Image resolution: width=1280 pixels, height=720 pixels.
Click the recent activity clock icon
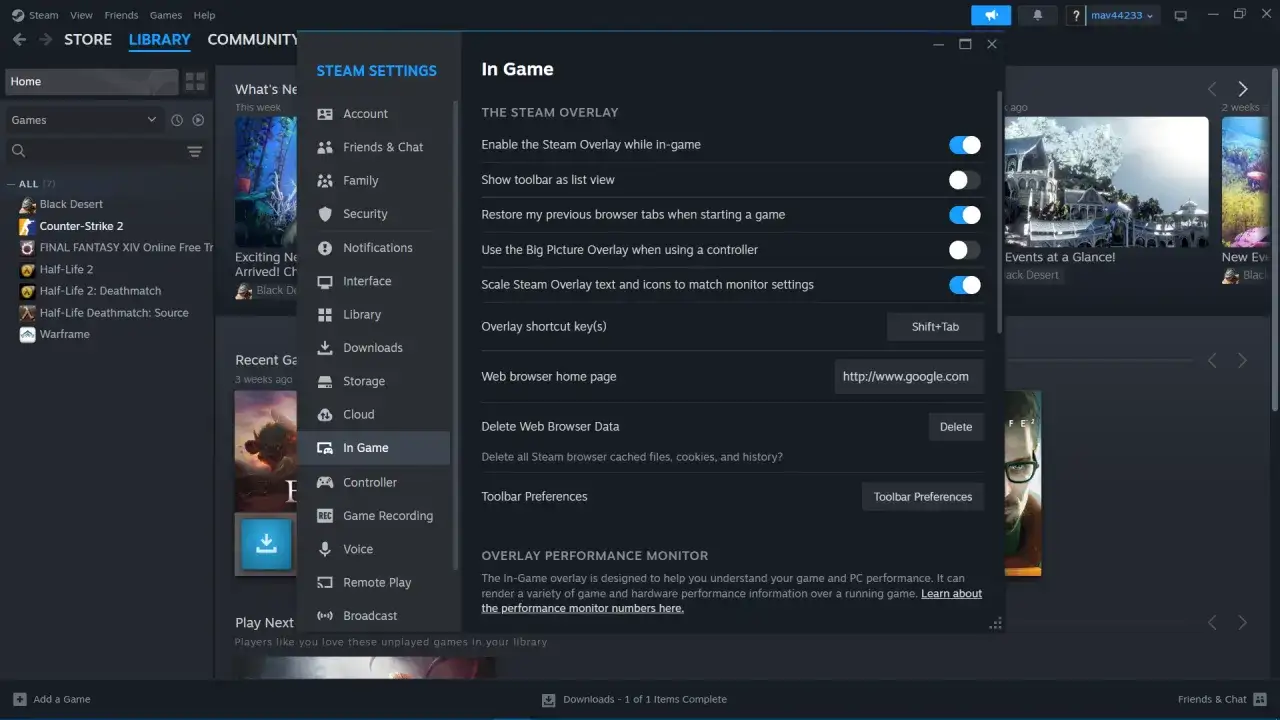tap(177, 120)
